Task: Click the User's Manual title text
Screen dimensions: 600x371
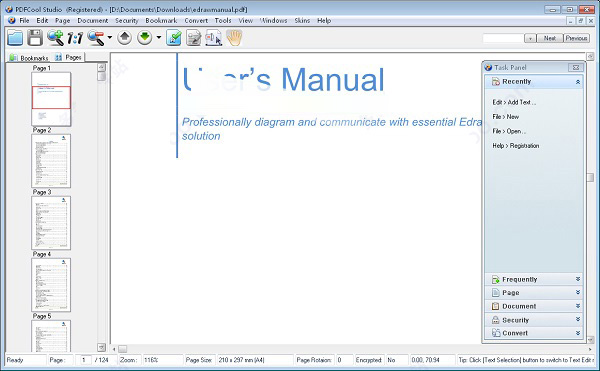Action: [x=284, y=80]
